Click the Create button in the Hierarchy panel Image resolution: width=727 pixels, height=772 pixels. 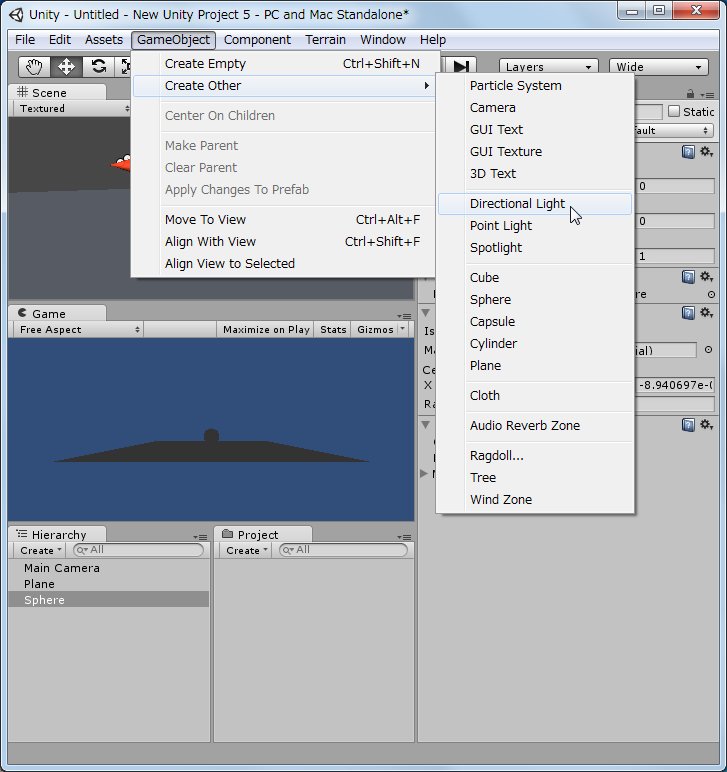pos(40,550)
